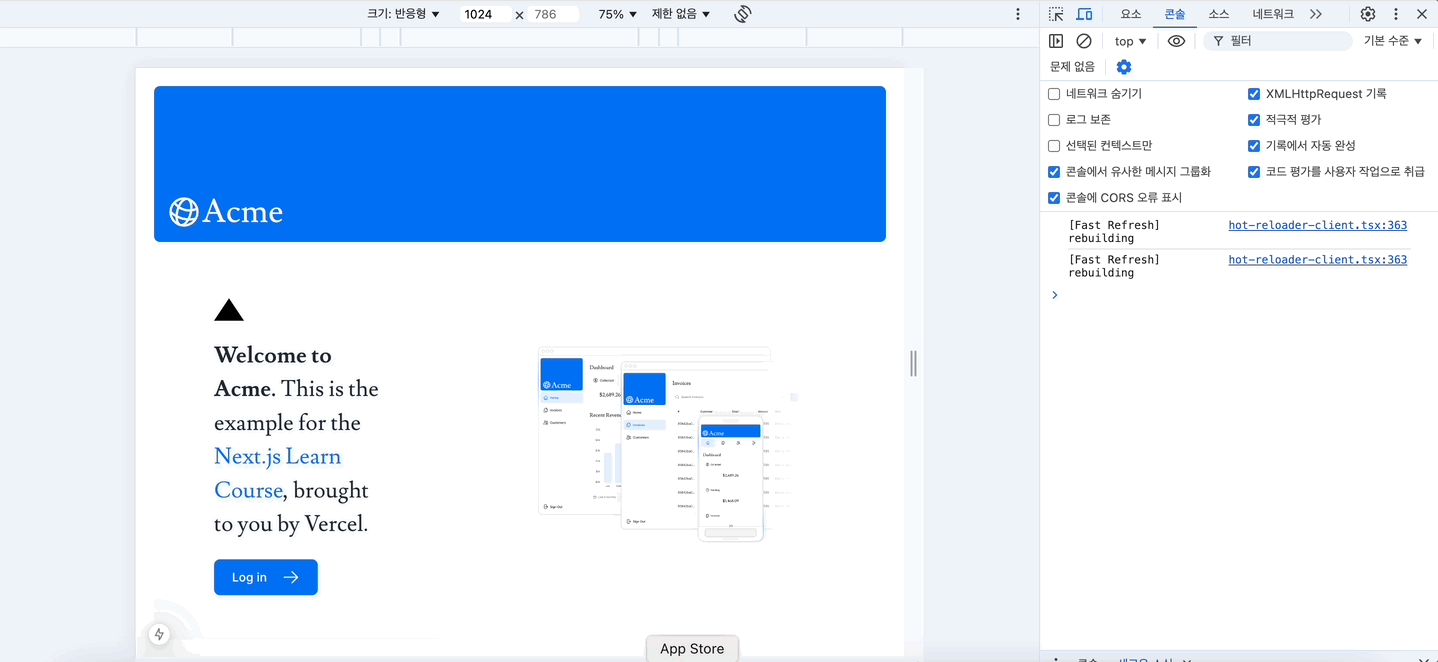Uncheck 기록에서 자동 완성
This screenshot has width=1438, height=662.
[x=1254, y=146]
